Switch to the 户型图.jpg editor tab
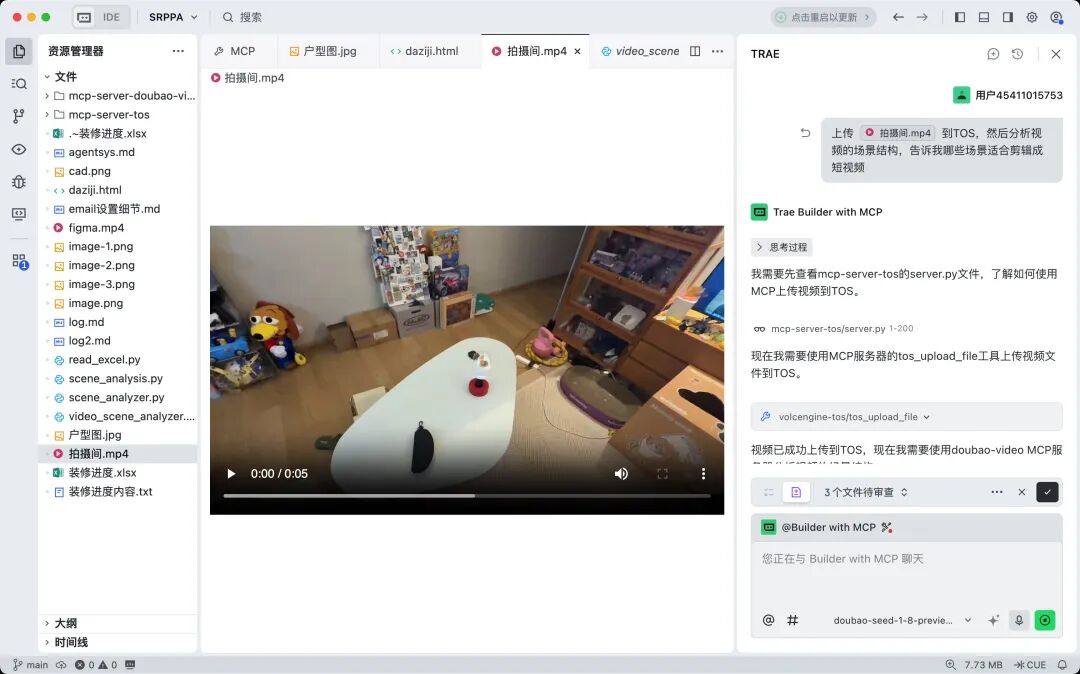This screenshot has height=674, width=1080. [x=323, y=51]
